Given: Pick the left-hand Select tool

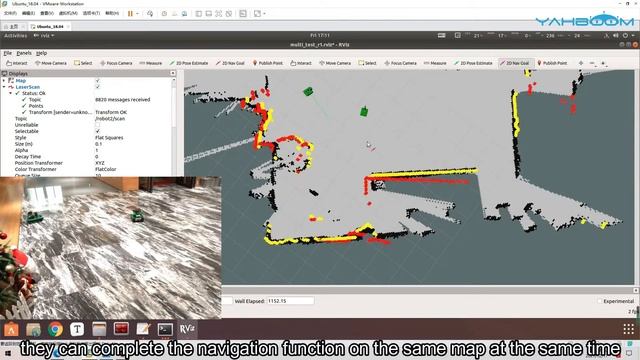Looking at the screenshot, I should (x=83, y=63).
